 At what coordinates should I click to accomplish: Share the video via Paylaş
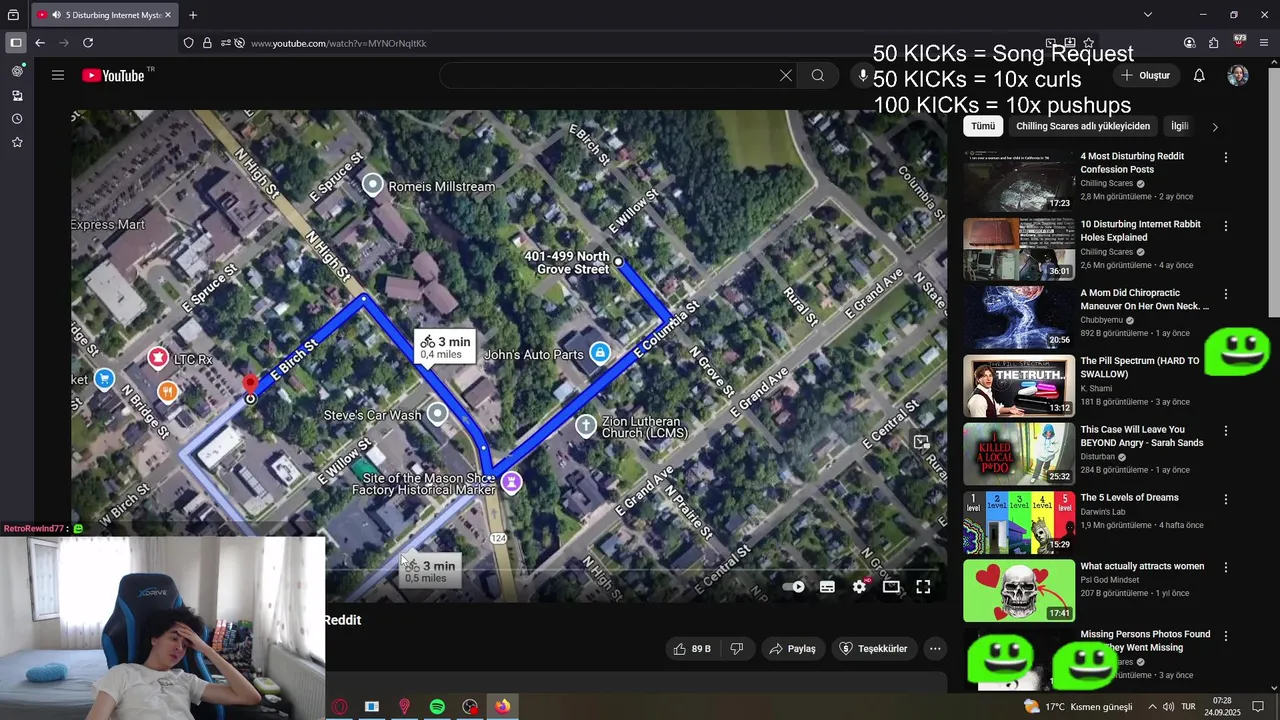(x=792, y=649)
